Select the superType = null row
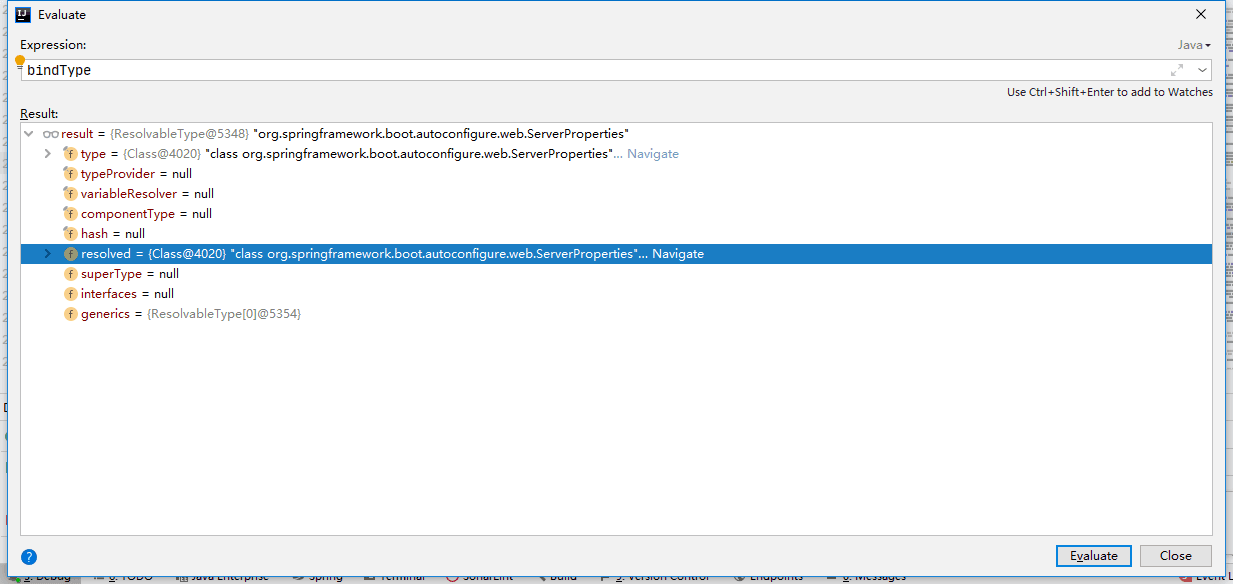Viewport: 1233px width, 584px height. click(x=616, y=274)
